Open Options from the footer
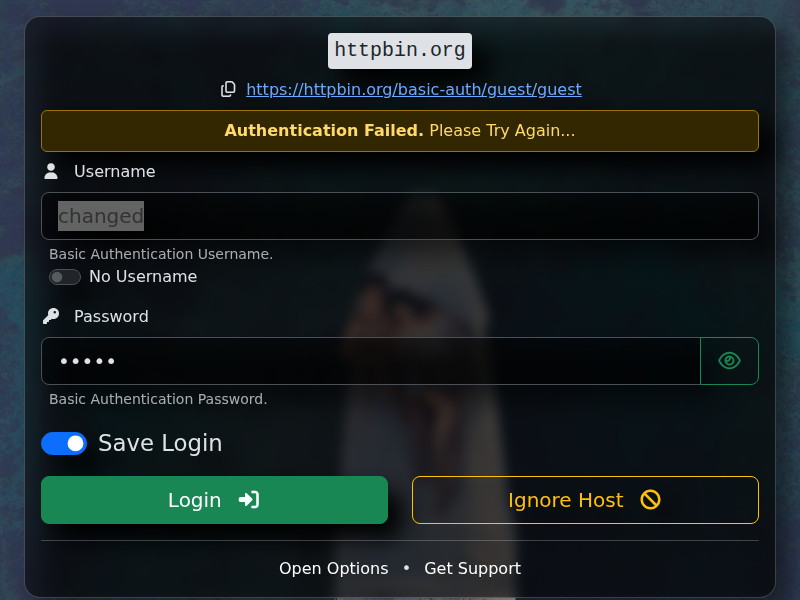Viewport: 800px width, 600px height. (334, 568)
